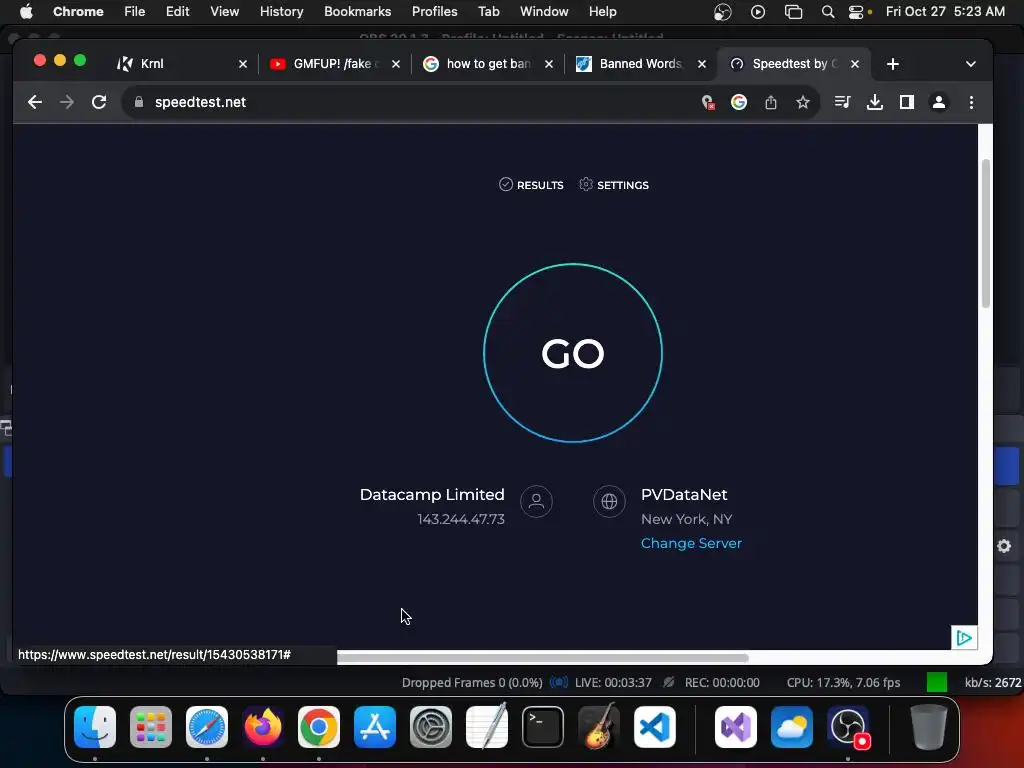Screen dimensions: 1024x768
Task: Reload the speedtest.net page
Action: (99, 102)
